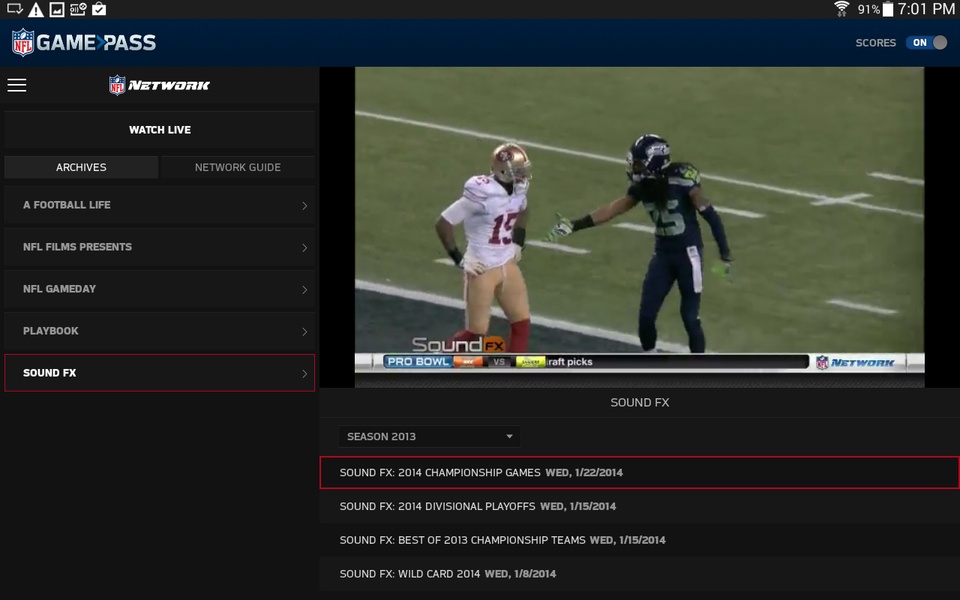Switch to the Archives tab
960x600 pixels.
click(x=81, y=167)
